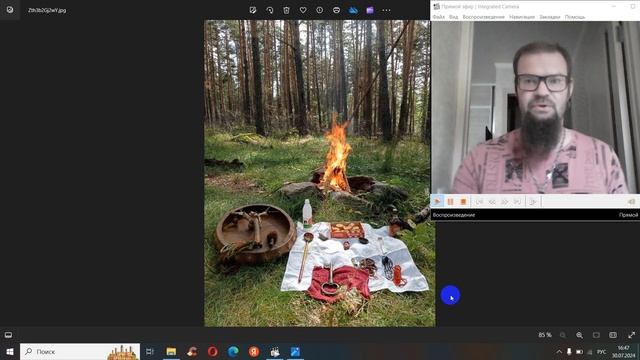The image size is (640, 360).
Task: Open the Помощь menu in player
Action: tap(575, 17)
